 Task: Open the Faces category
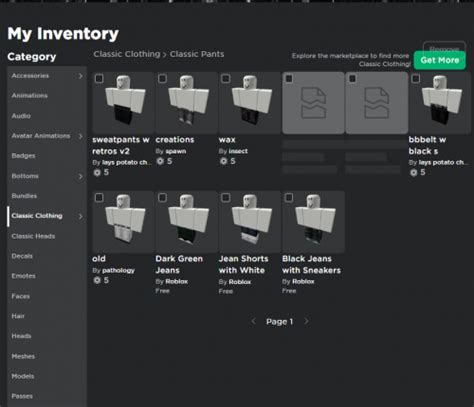coord(21,296)
